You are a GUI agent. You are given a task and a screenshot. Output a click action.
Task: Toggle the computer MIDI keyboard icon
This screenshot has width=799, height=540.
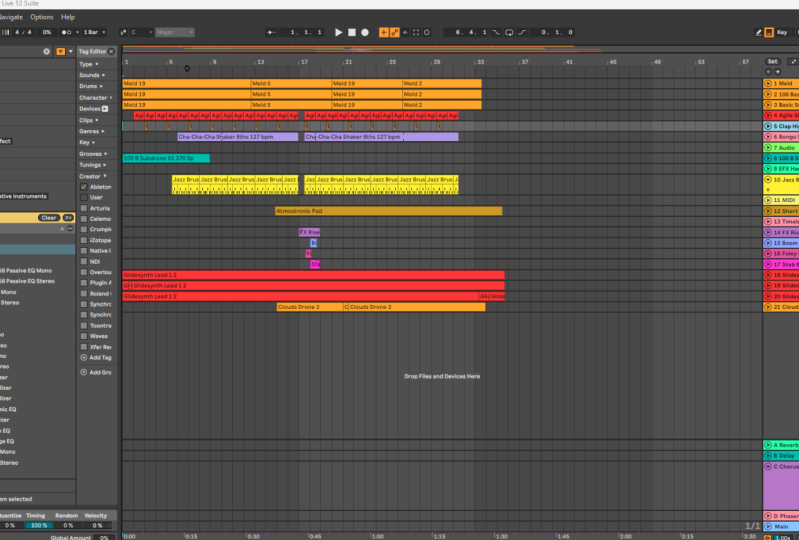(x=769, y=32)
